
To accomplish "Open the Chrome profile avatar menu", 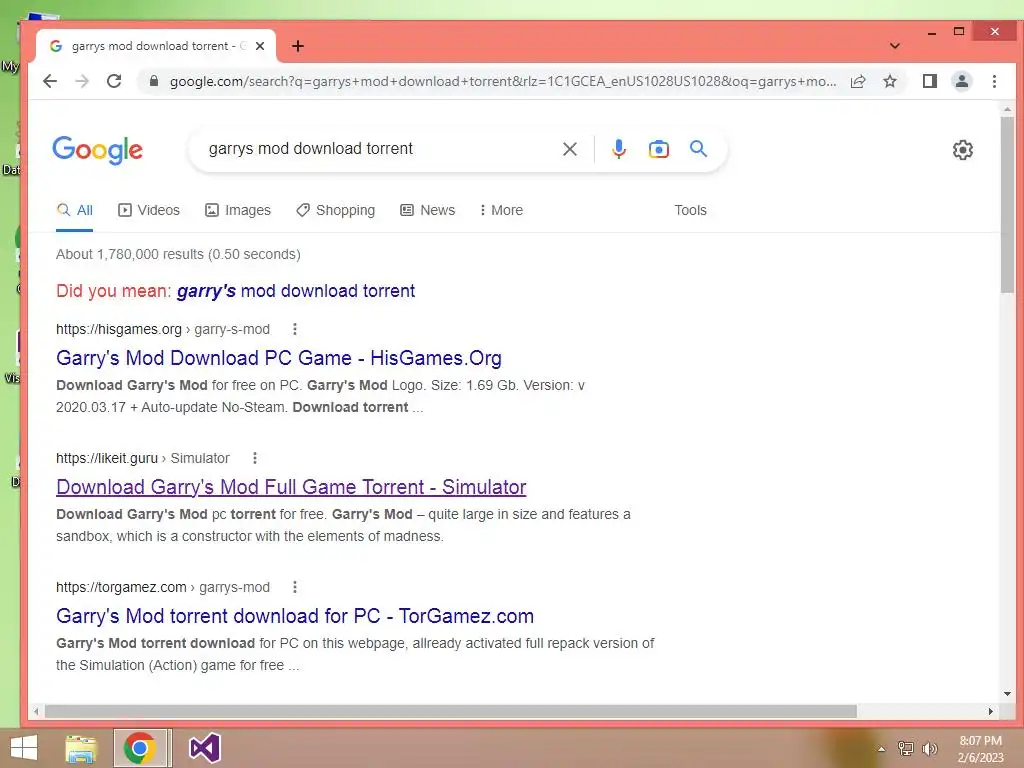I will click(961, 81).
